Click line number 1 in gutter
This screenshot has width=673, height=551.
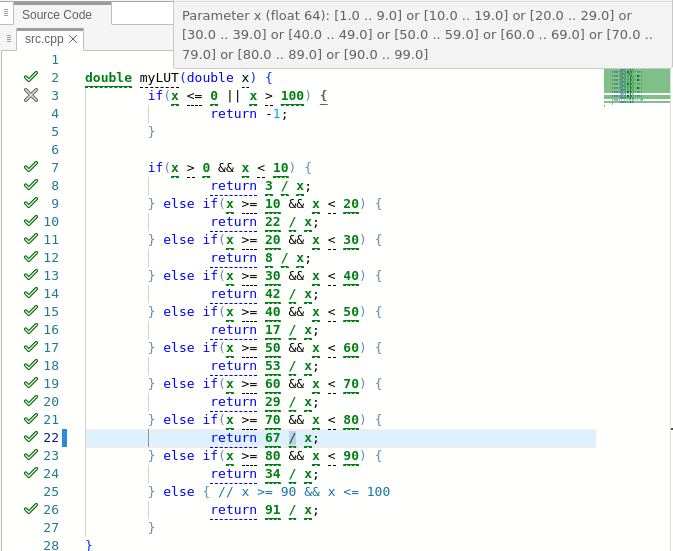point(55,60)
